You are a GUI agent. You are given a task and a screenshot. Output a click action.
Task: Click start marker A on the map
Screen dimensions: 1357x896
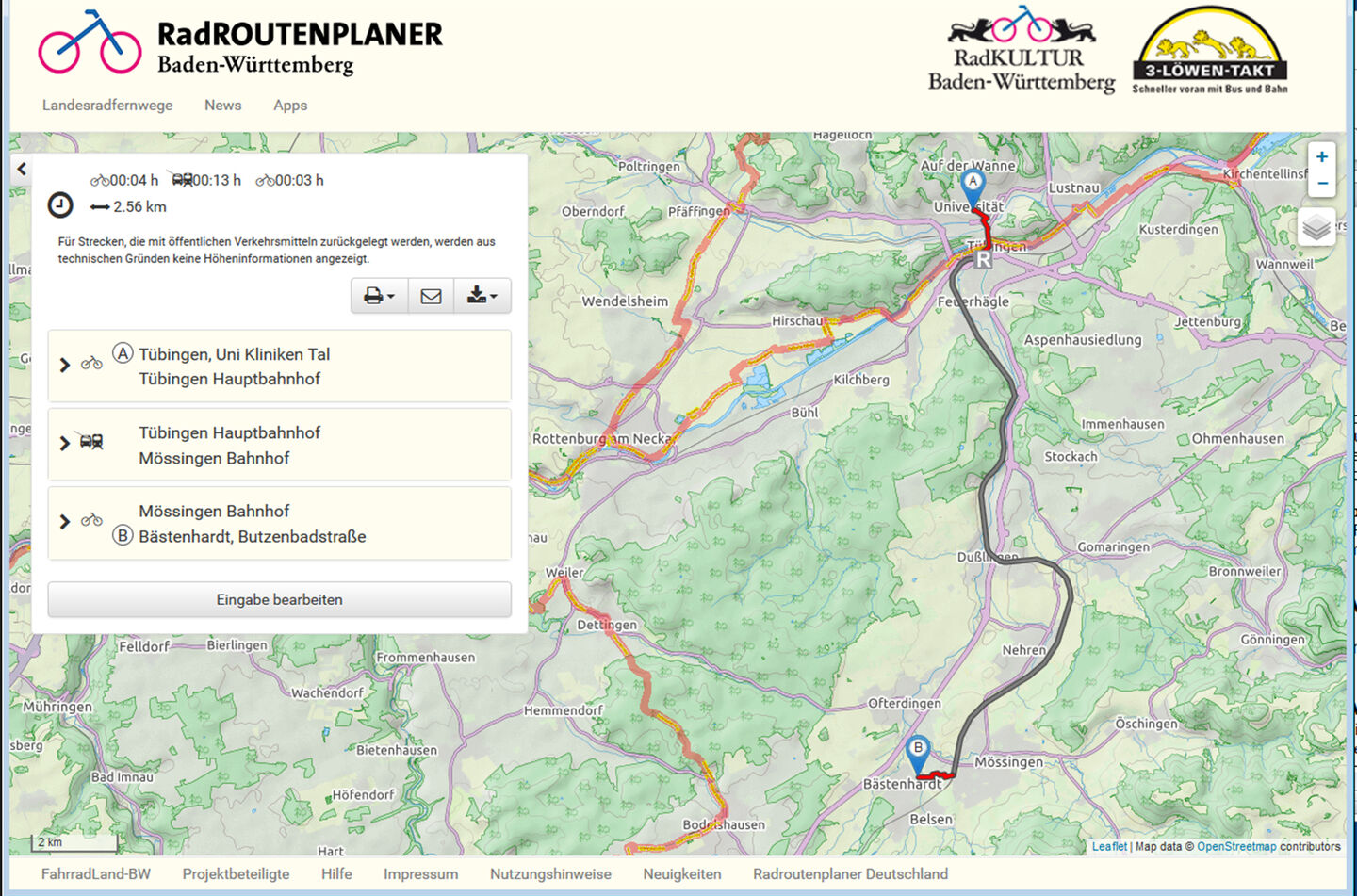click(973, 184)
